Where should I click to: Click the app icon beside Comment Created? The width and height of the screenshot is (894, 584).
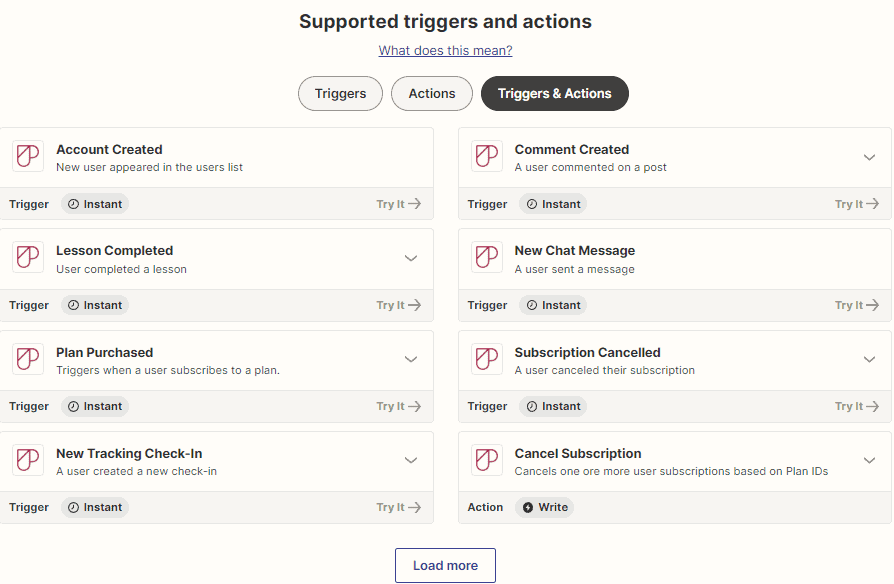click(487, 157)
